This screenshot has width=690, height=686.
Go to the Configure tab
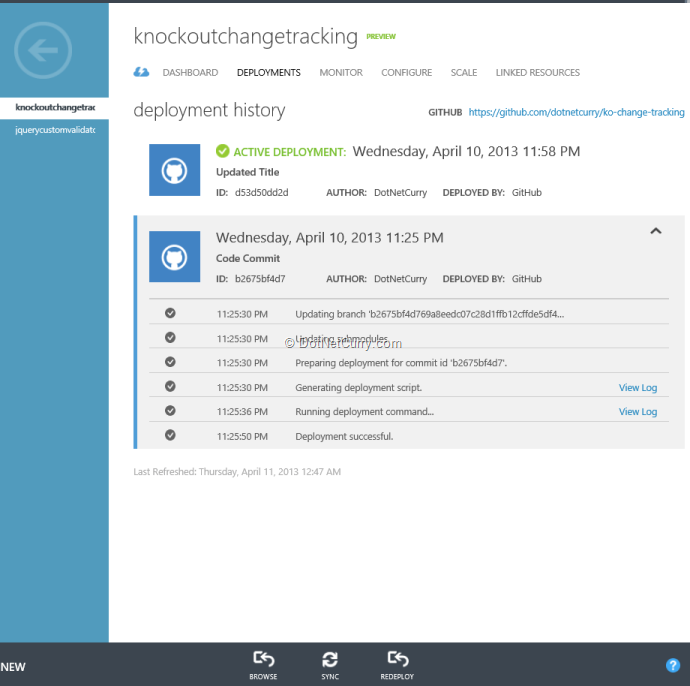pyautogui.click(x=406, y=73)
